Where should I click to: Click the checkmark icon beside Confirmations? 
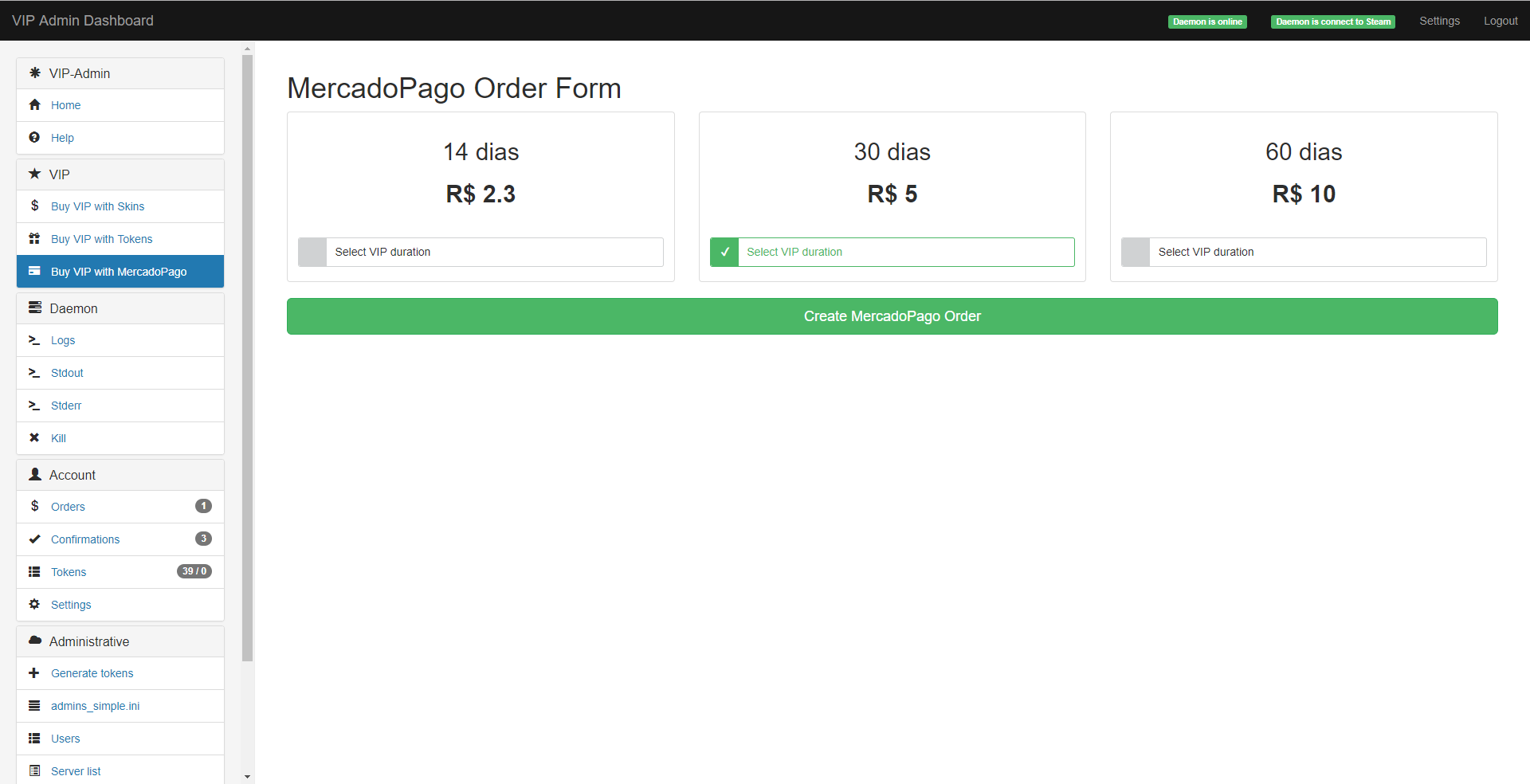(x=34, y=539)
